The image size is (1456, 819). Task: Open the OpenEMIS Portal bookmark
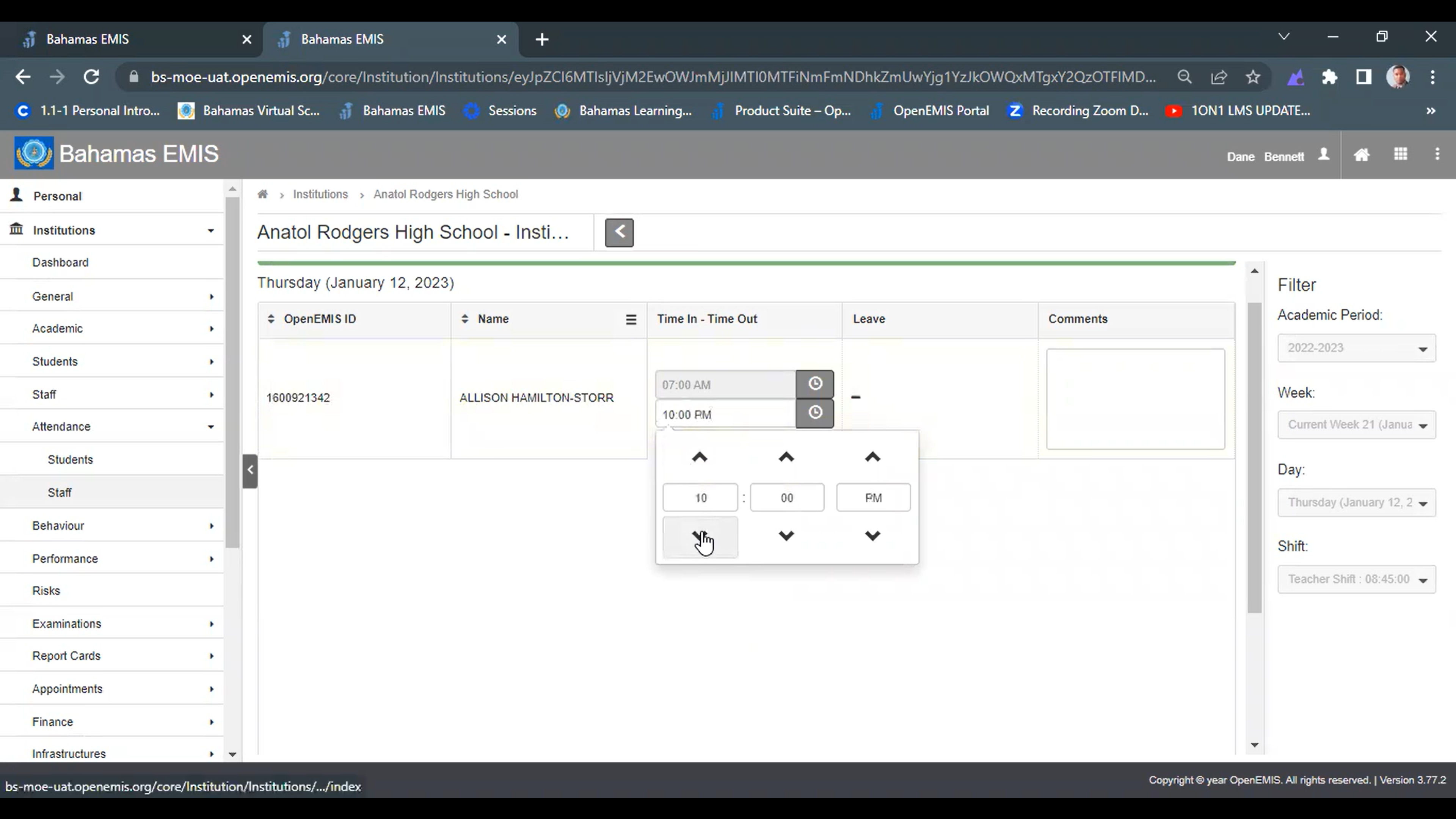click(x=930, y=111)
